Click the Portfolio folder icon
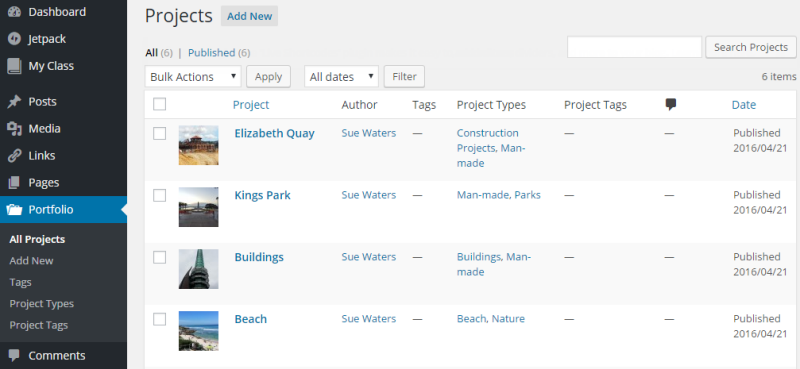800x369 pixels. (14, 210)
